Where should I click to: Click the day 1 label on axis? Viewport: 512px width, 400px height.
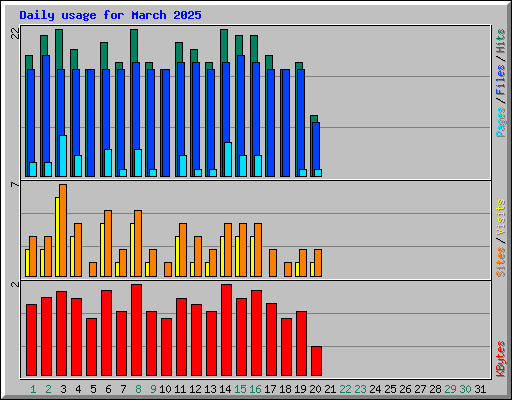point(33,389)
